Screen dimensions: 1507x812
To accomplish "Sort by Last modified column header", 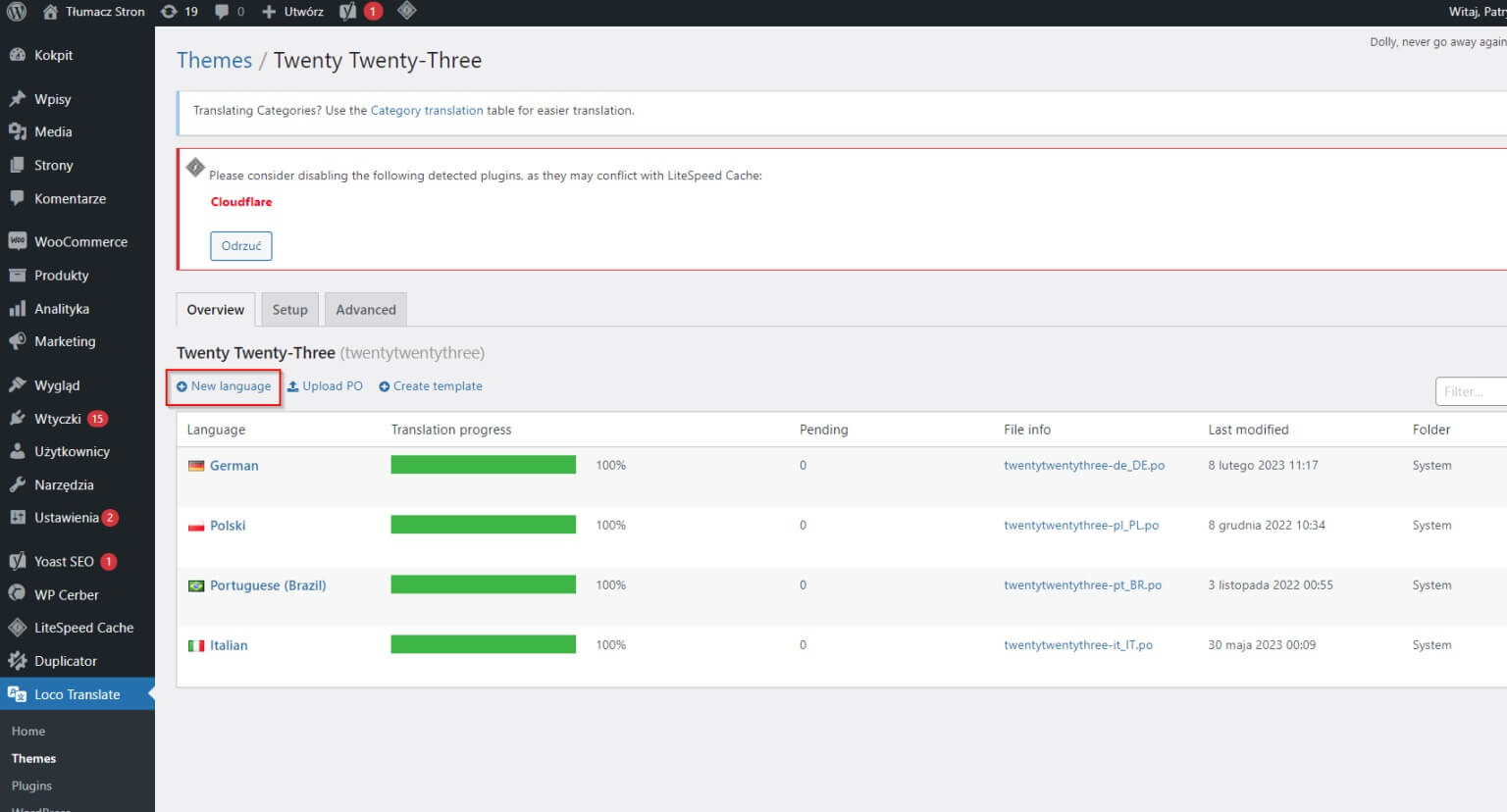I will [x=1248, y=430].
